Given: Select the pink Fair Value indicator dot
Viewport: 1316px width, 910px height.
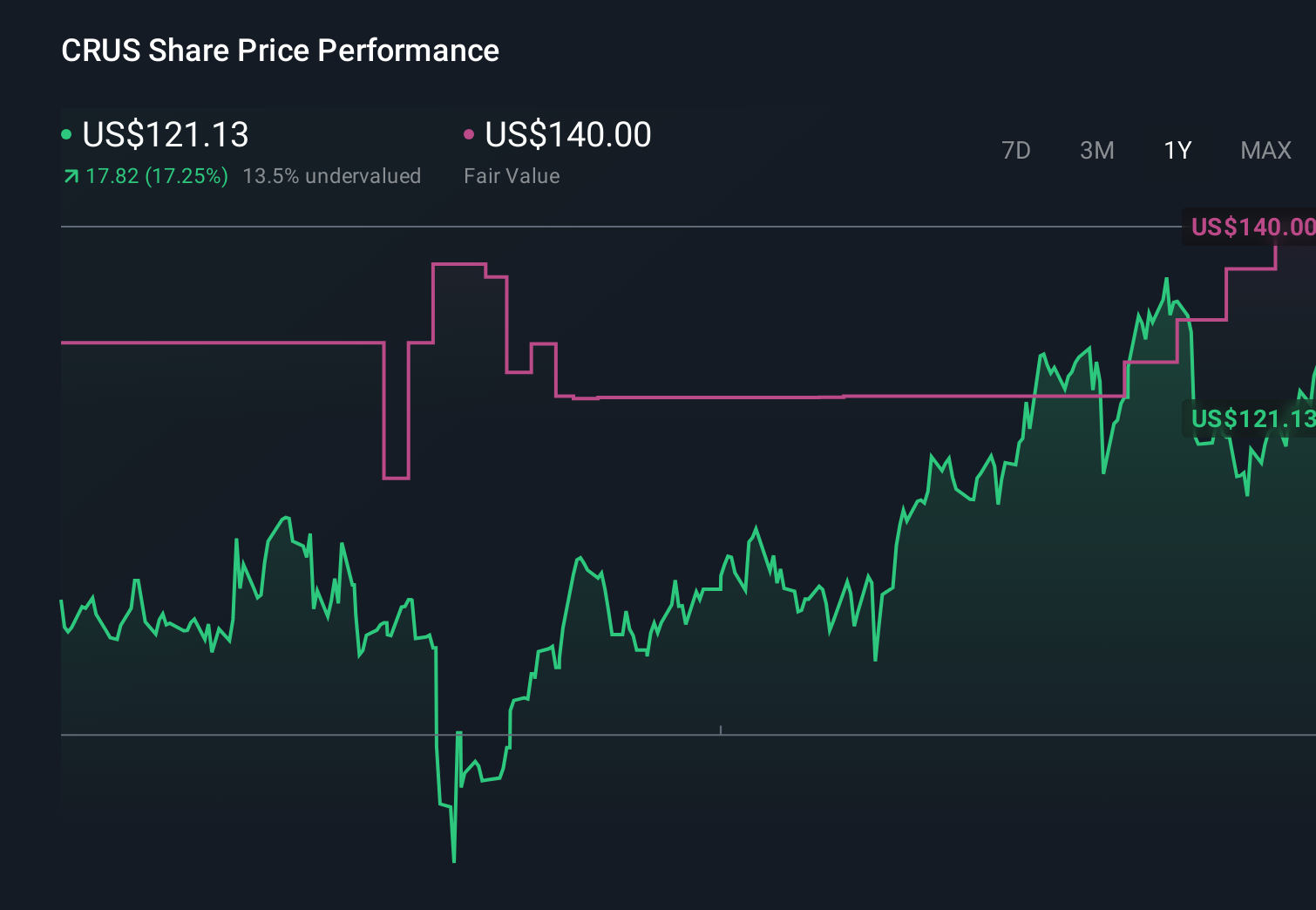Looking at the screenshot, I should [x=470, y=132].
